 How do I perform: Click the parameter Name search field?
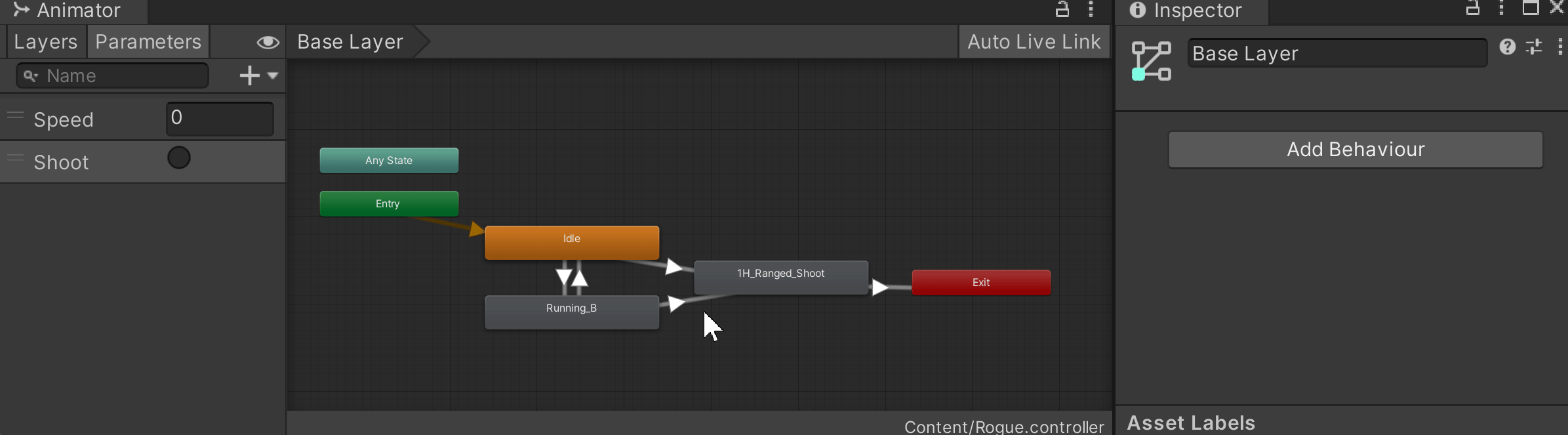(x=112, y=75)
